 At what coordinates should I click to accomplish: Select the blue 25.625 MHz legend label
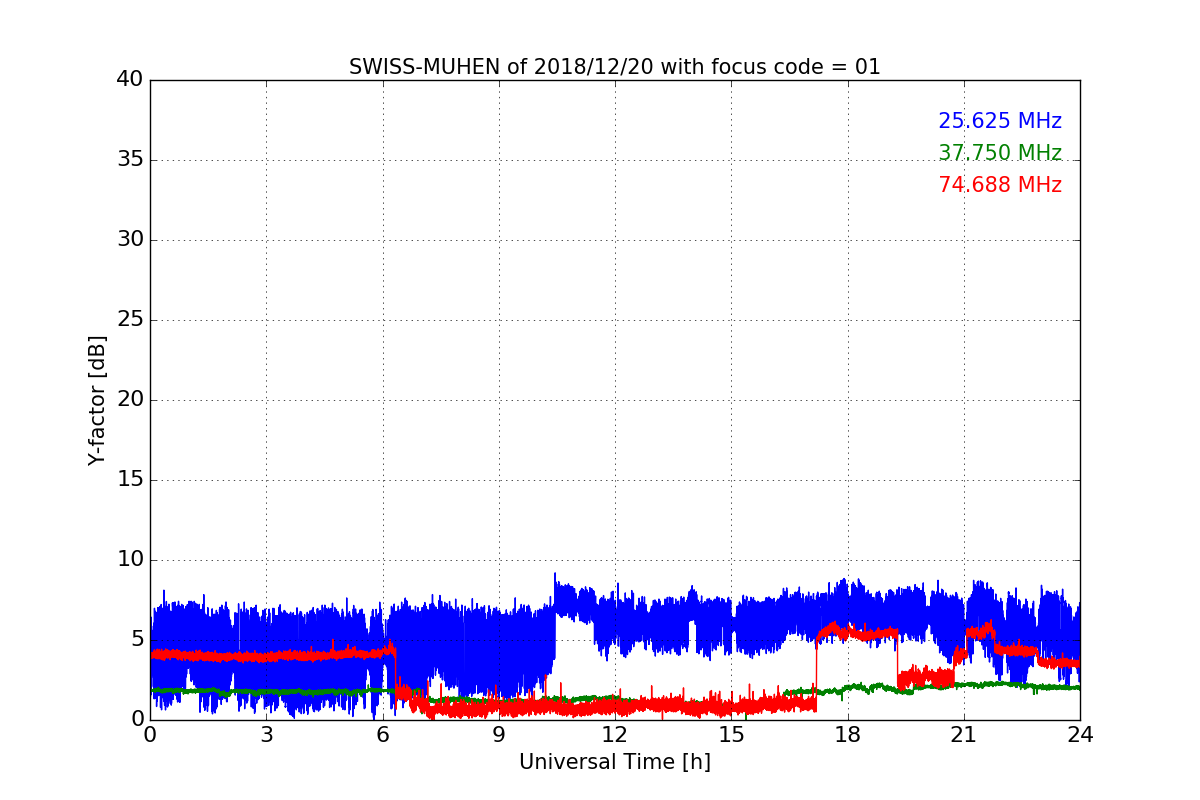1000,121
